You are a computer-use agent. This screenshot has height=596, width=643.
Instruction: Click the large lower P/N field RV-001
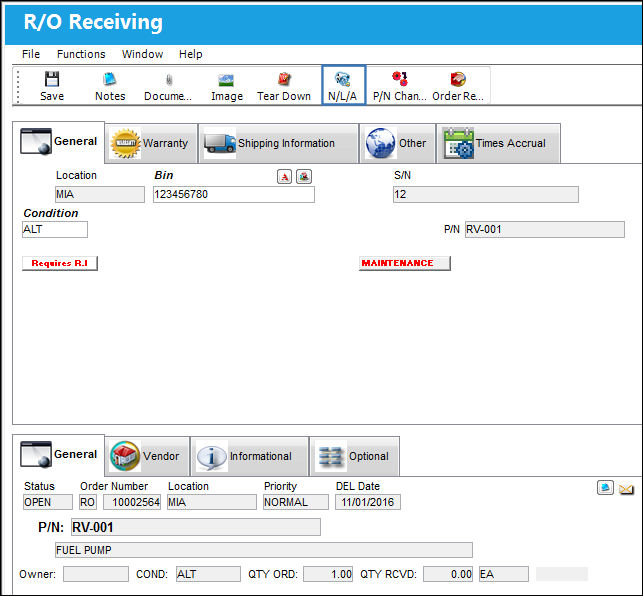coord(196,527)
